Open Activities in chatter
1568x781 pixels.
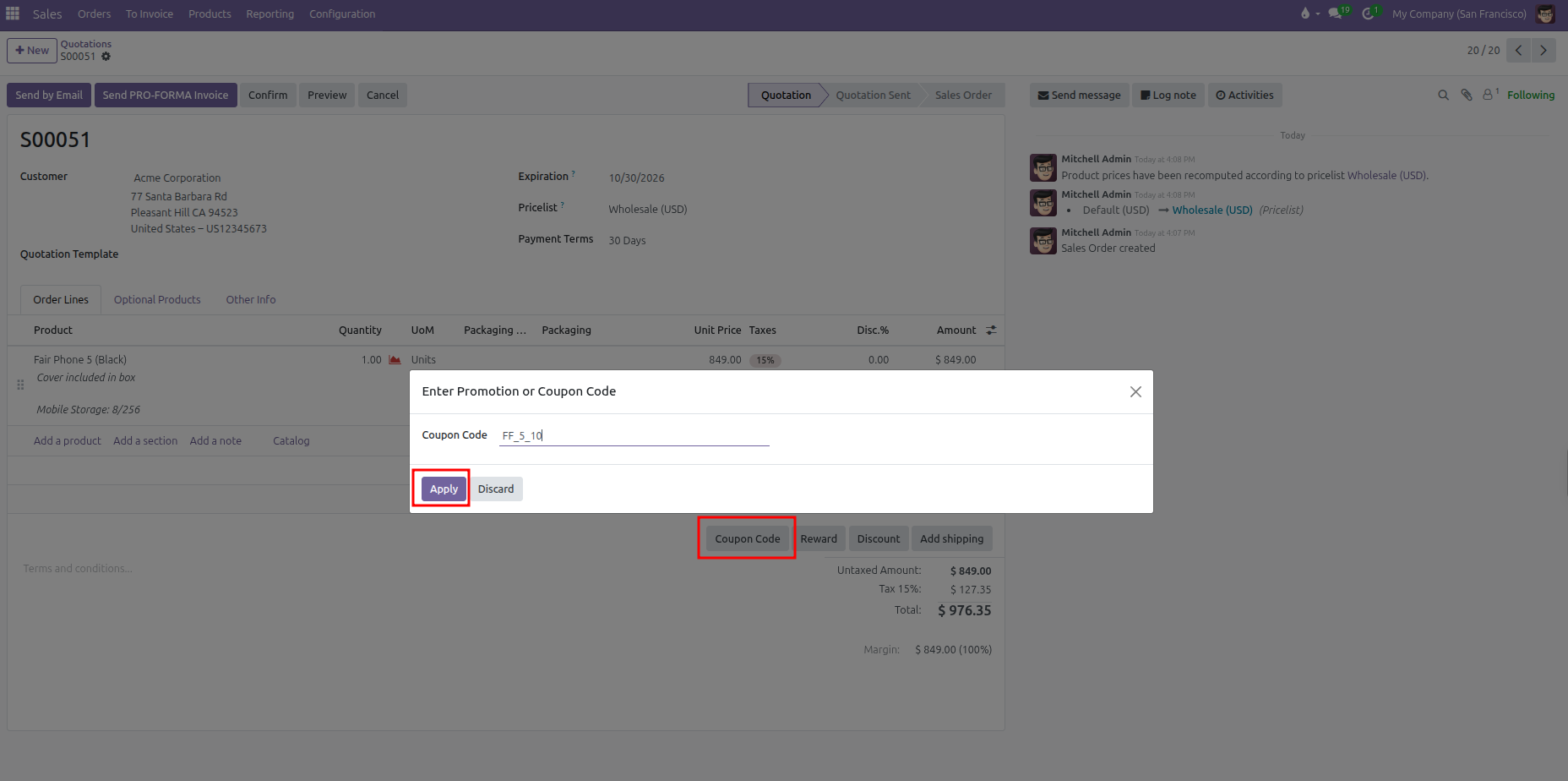coord(1244,96)
